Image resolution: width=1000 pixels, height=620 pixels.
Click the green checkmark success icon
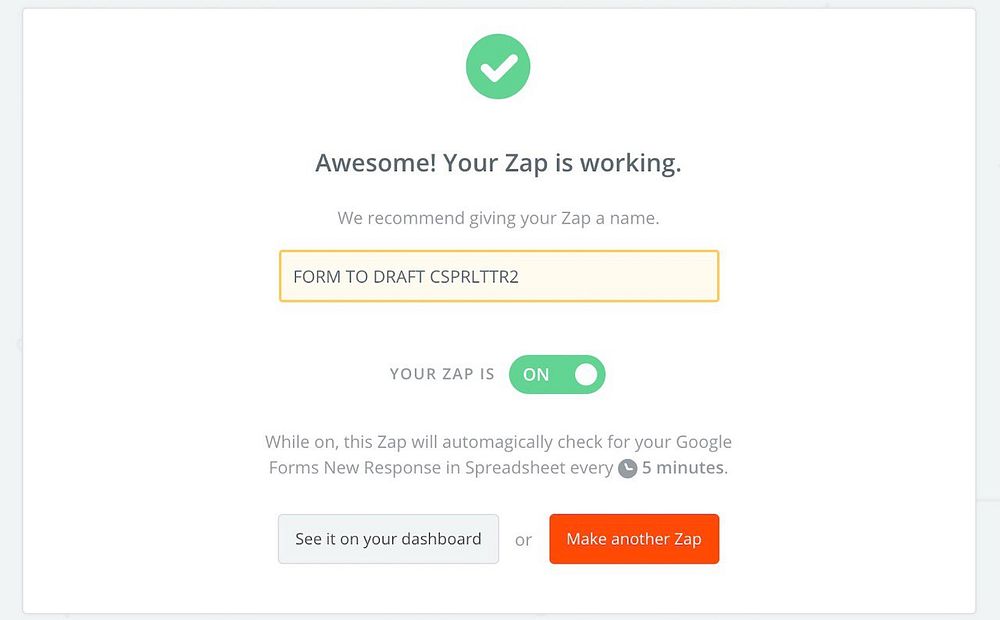pyautogui.click(x=498, y=66)
